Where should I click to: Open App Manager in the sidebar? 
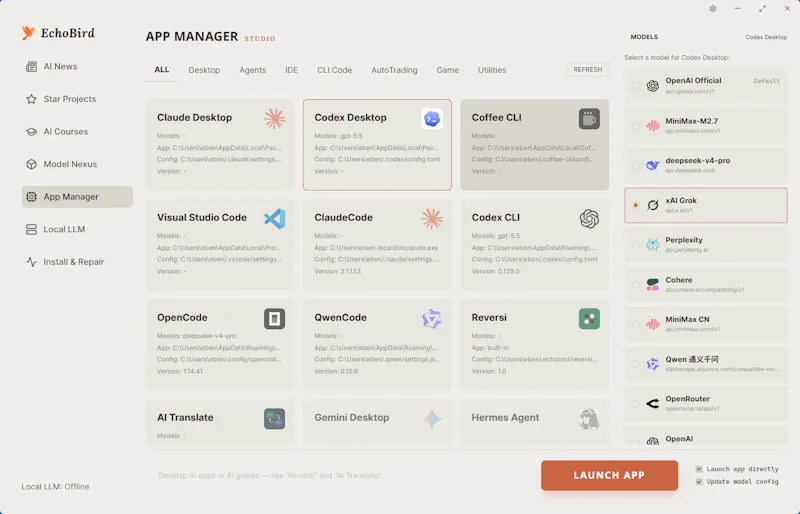pos(78,197)
